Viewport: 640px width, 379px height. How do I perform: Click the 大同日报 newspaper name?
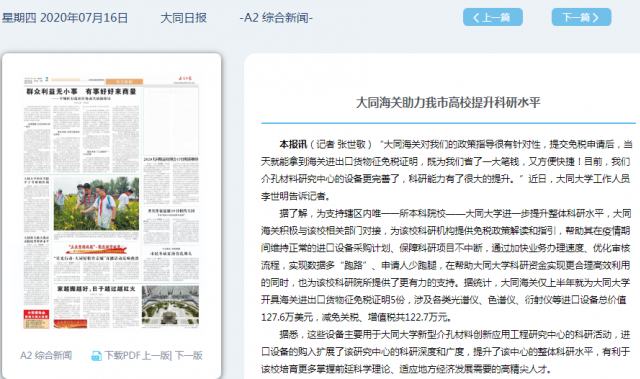(x=183, y=18)
